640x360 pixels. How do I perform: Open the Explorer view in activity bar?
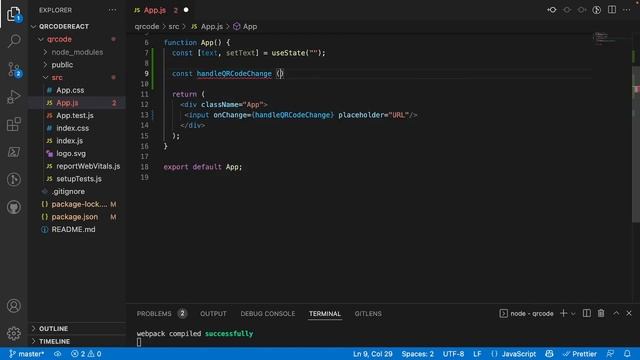tap(14, 14)
